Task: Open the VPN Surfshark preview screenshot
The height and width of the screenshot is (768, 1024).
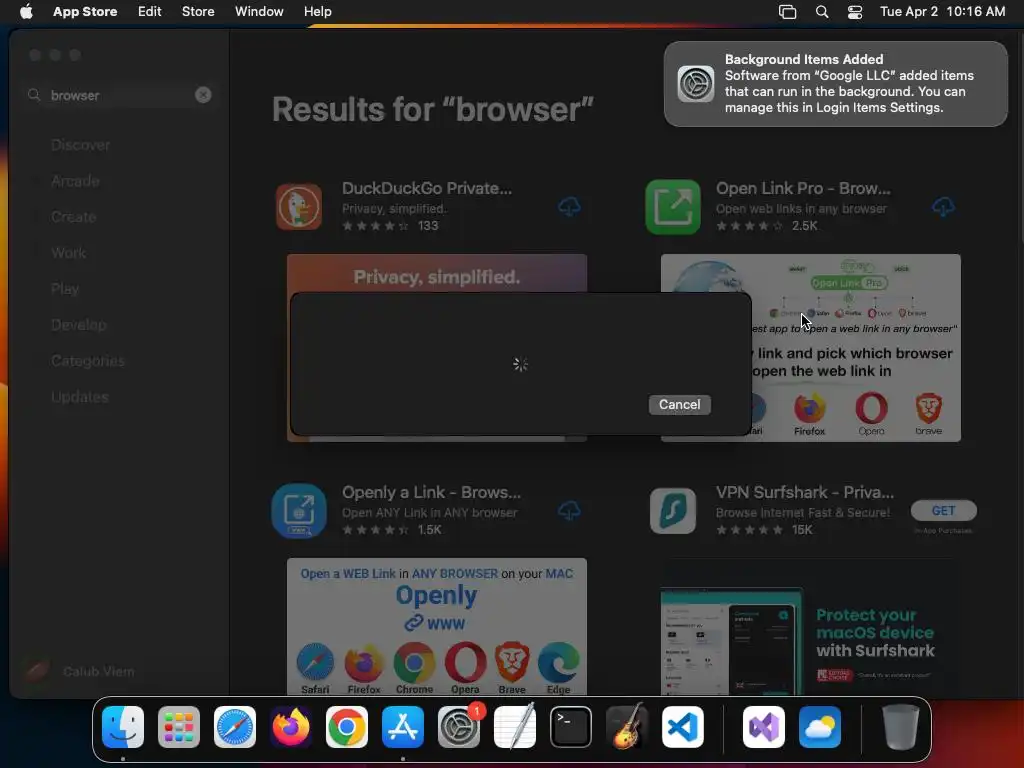Action: click(810, 627)
